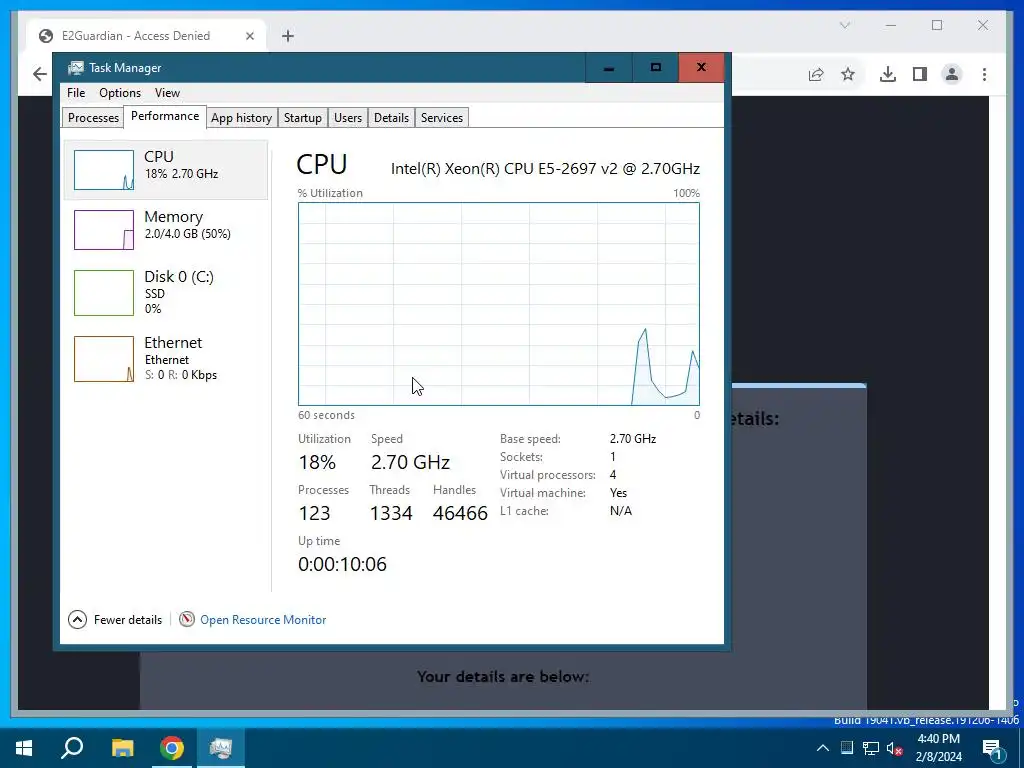The width and height of the screenshot is (1024, 768).
Task: Close the E2Guardian browser tab
Action: click(249, 36)
